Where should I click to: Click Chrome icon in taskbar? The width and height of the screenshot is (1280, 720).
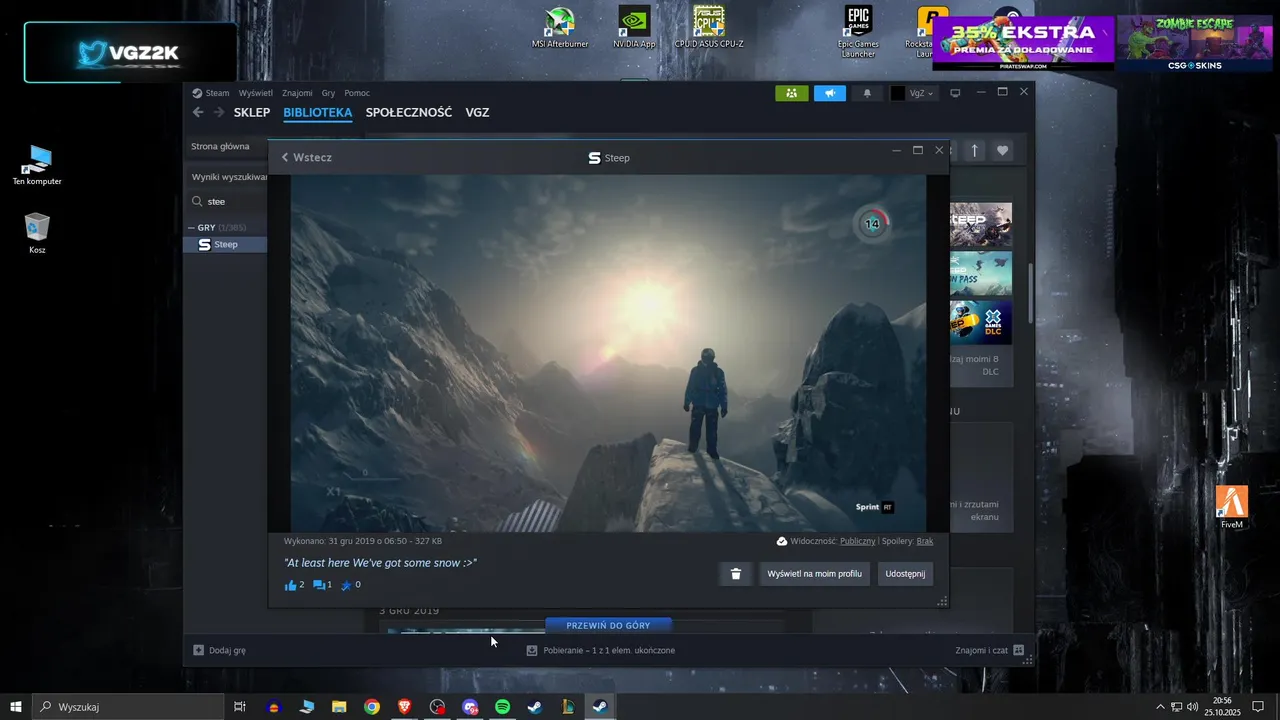[372, 707]
